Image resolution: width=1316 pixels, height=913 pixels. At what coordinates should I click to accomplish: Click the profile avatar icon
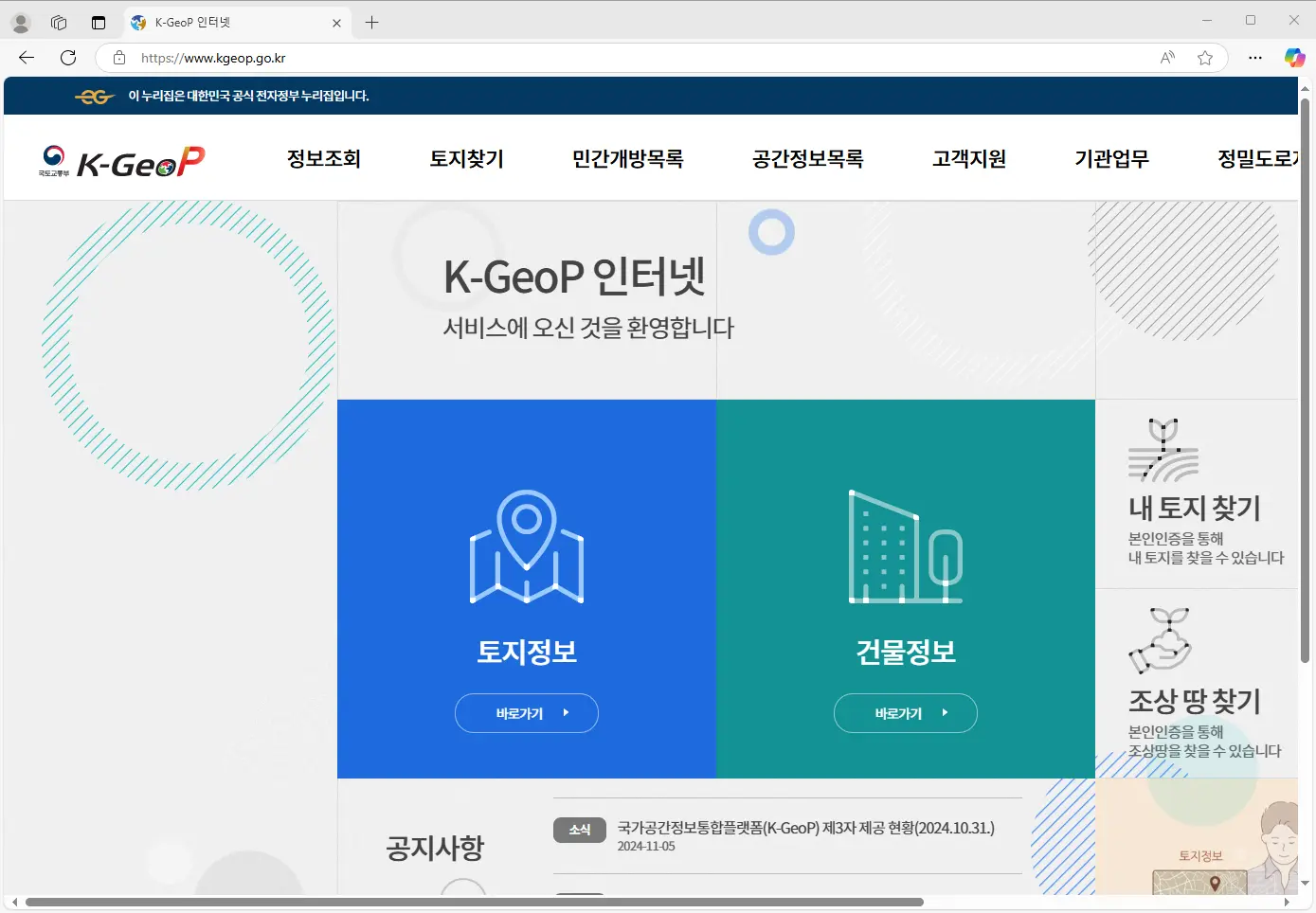[x=21, y=23]
